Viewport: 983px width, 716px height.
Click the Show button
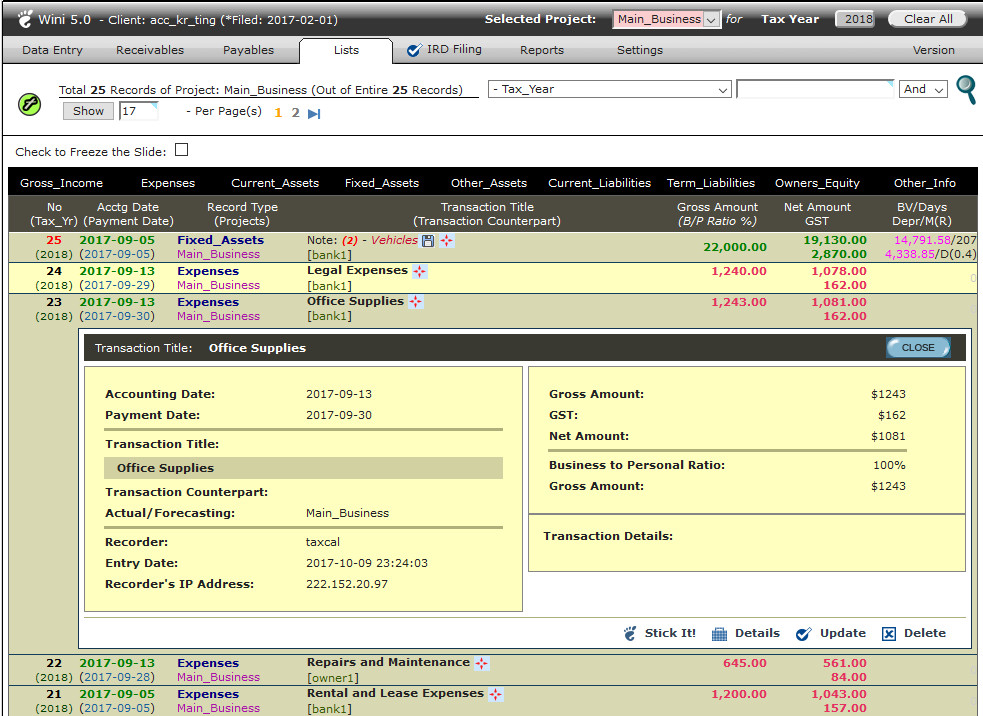(x=88, y=111)
